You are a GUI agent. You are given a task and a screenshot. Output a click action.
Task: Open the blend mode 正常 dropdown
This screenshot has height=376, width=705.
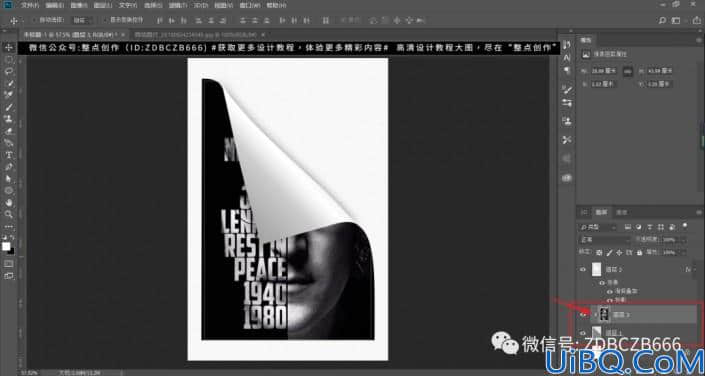point(605,240)
